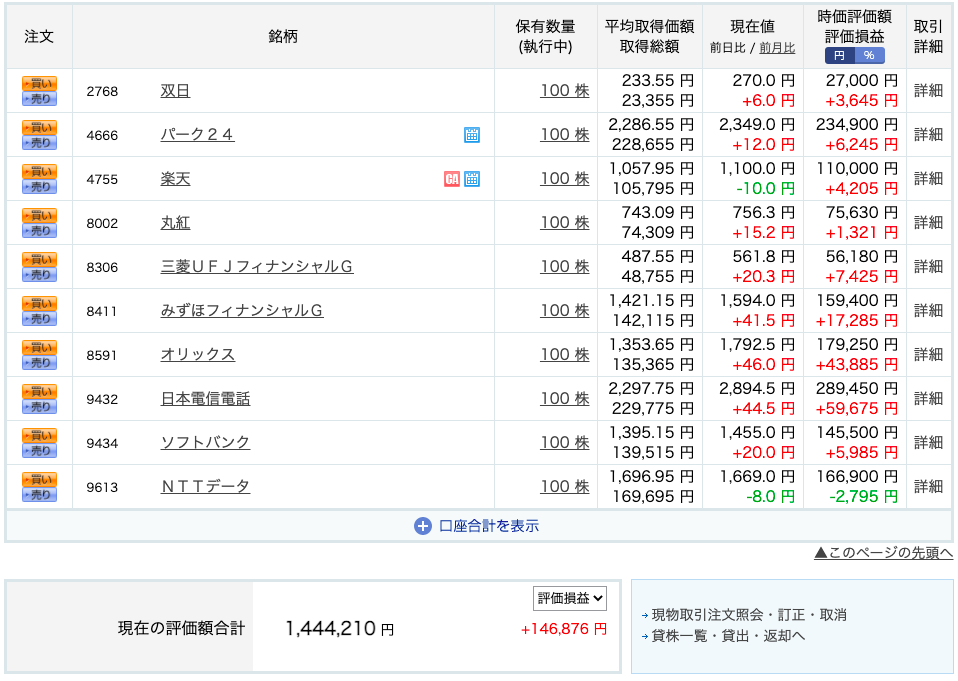This screenshot has width=958, height=681.
Task: Open the 評価損益 dropdown selector
Action: click(x=569, y=599)
